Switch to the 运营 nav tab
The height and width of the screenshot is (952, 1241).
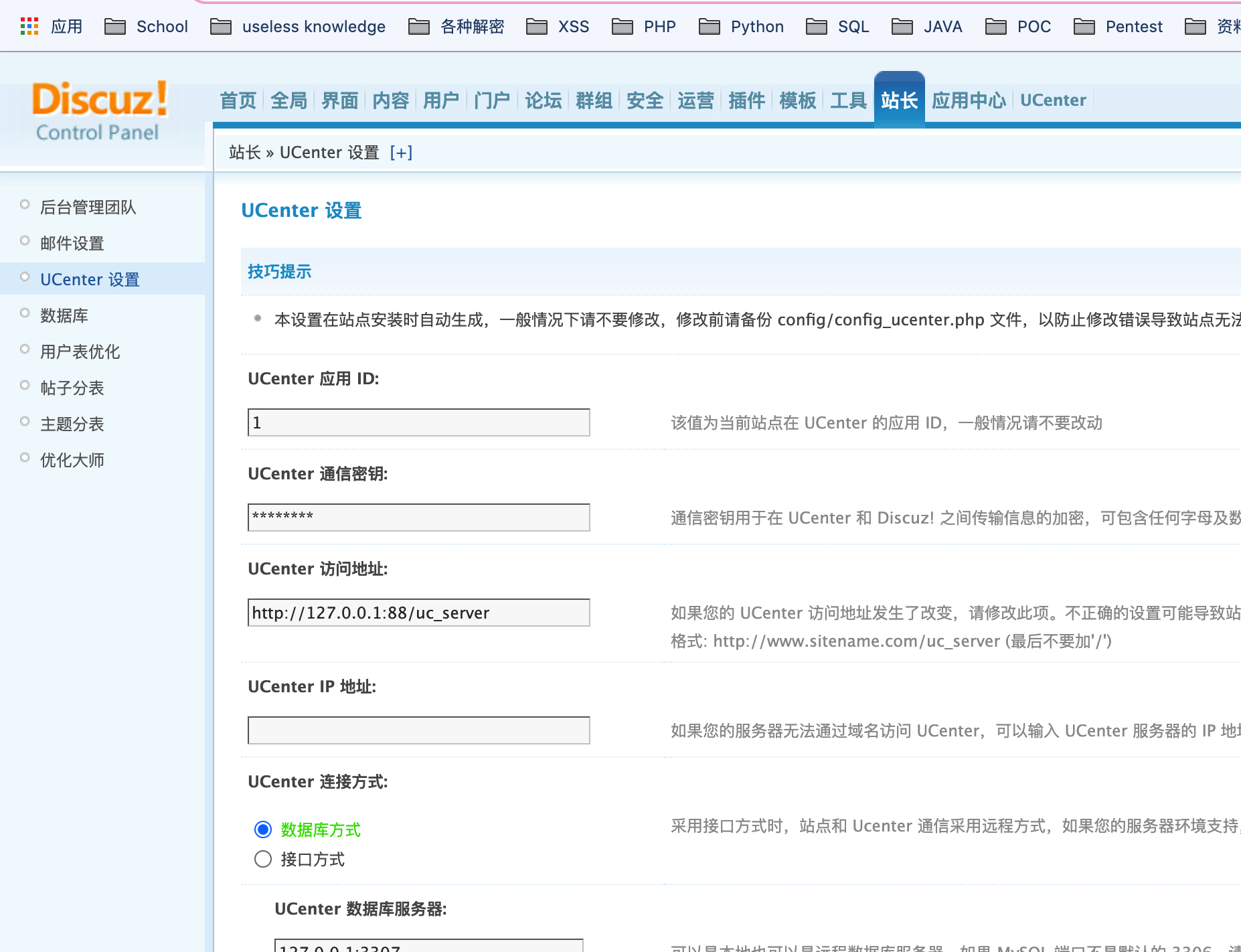click(x=696, y=100)
